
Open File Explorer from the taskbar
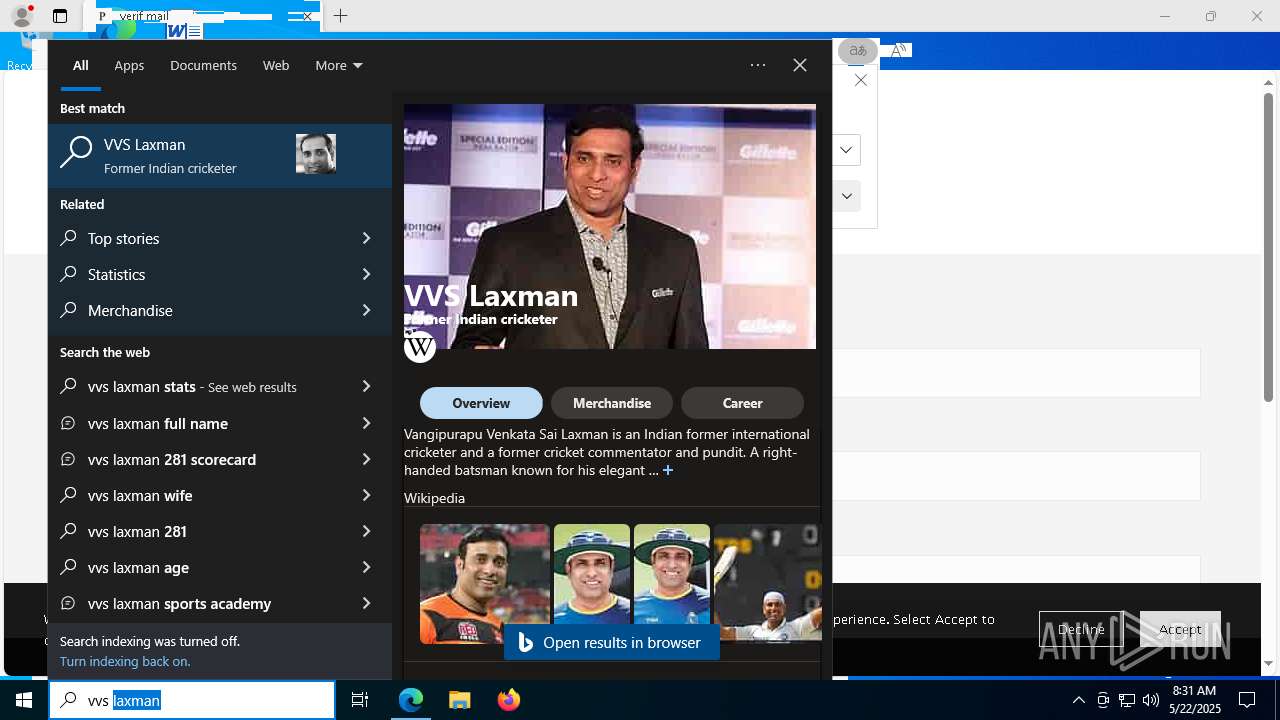pyautogui.click(x=460, y=700)
